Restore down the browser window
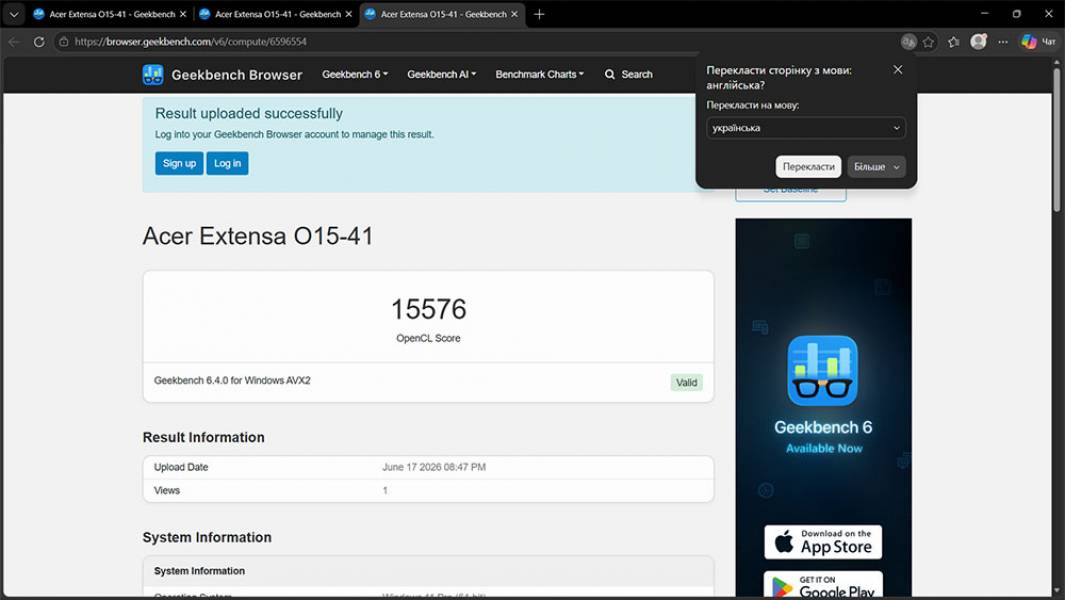 1017,14
